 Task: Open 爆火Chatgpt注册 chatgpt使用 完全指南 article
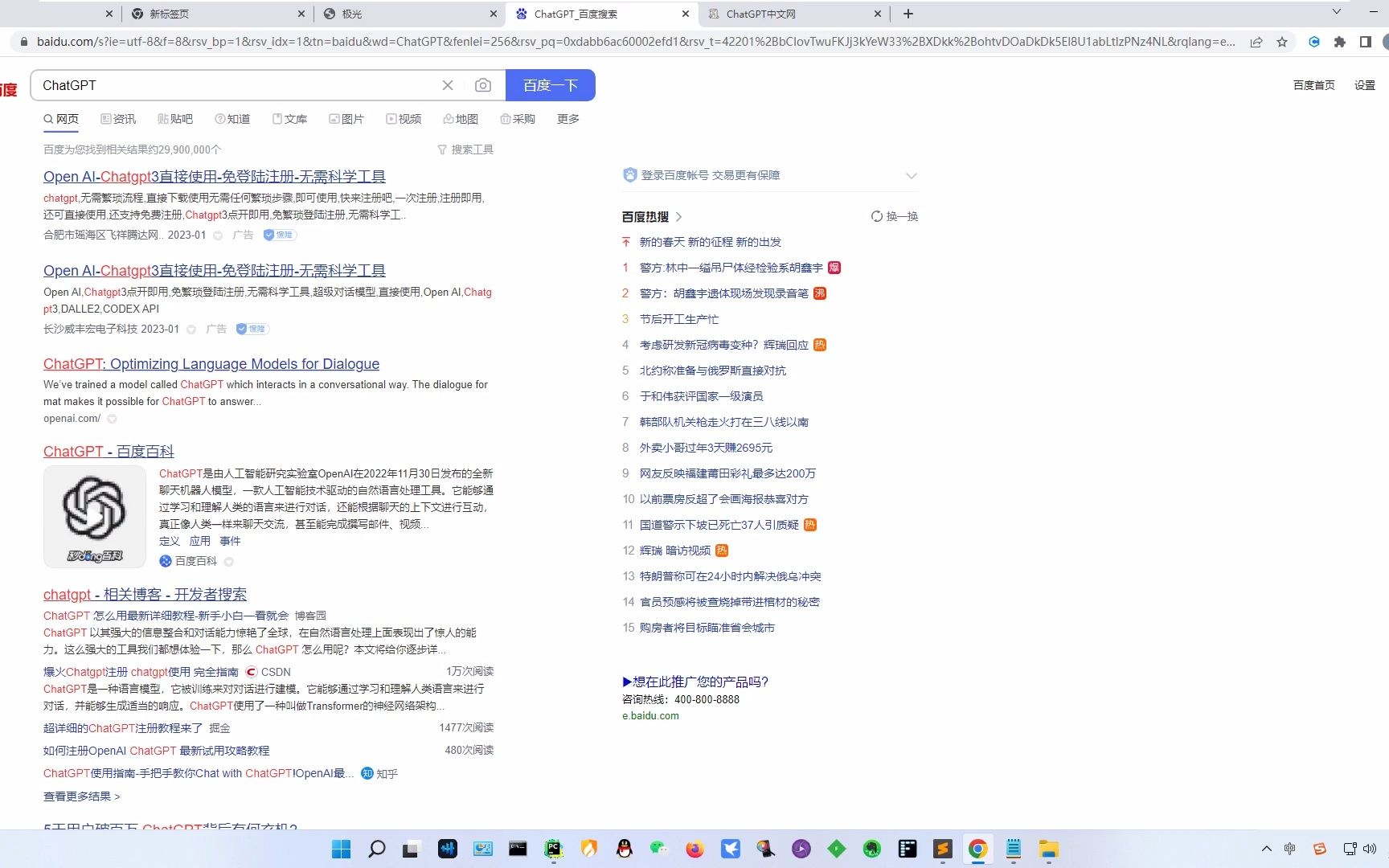coord(141,672)
